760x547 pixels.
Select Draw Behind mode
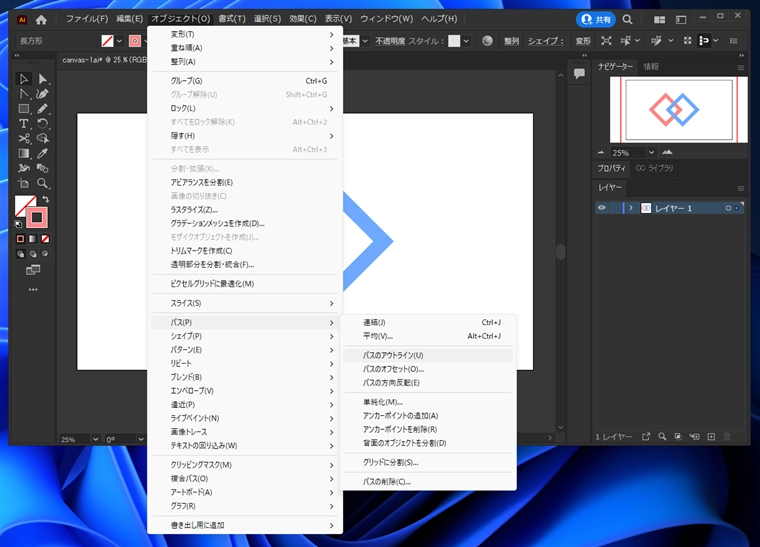coord(33,254)
